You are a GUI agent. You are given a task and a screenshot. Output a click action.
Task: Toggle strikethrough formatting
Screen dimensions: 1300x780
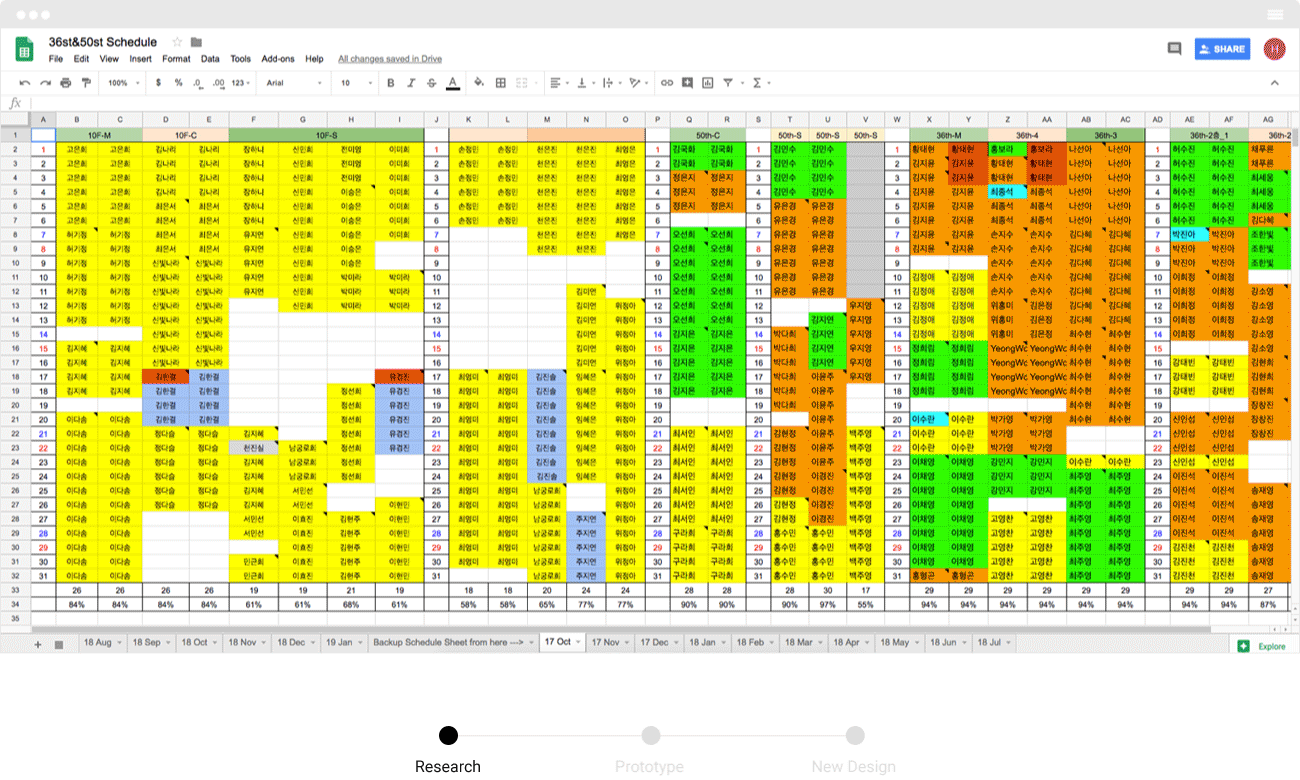tap(431, 83)
